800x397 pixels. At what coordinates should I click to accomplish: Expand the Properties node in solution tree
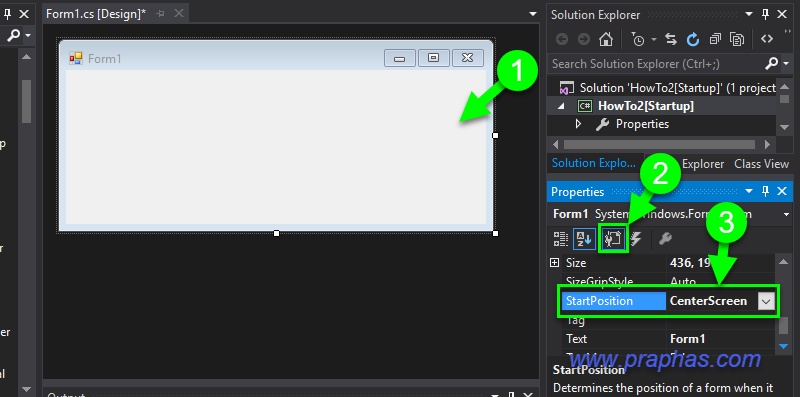(578, 124)
